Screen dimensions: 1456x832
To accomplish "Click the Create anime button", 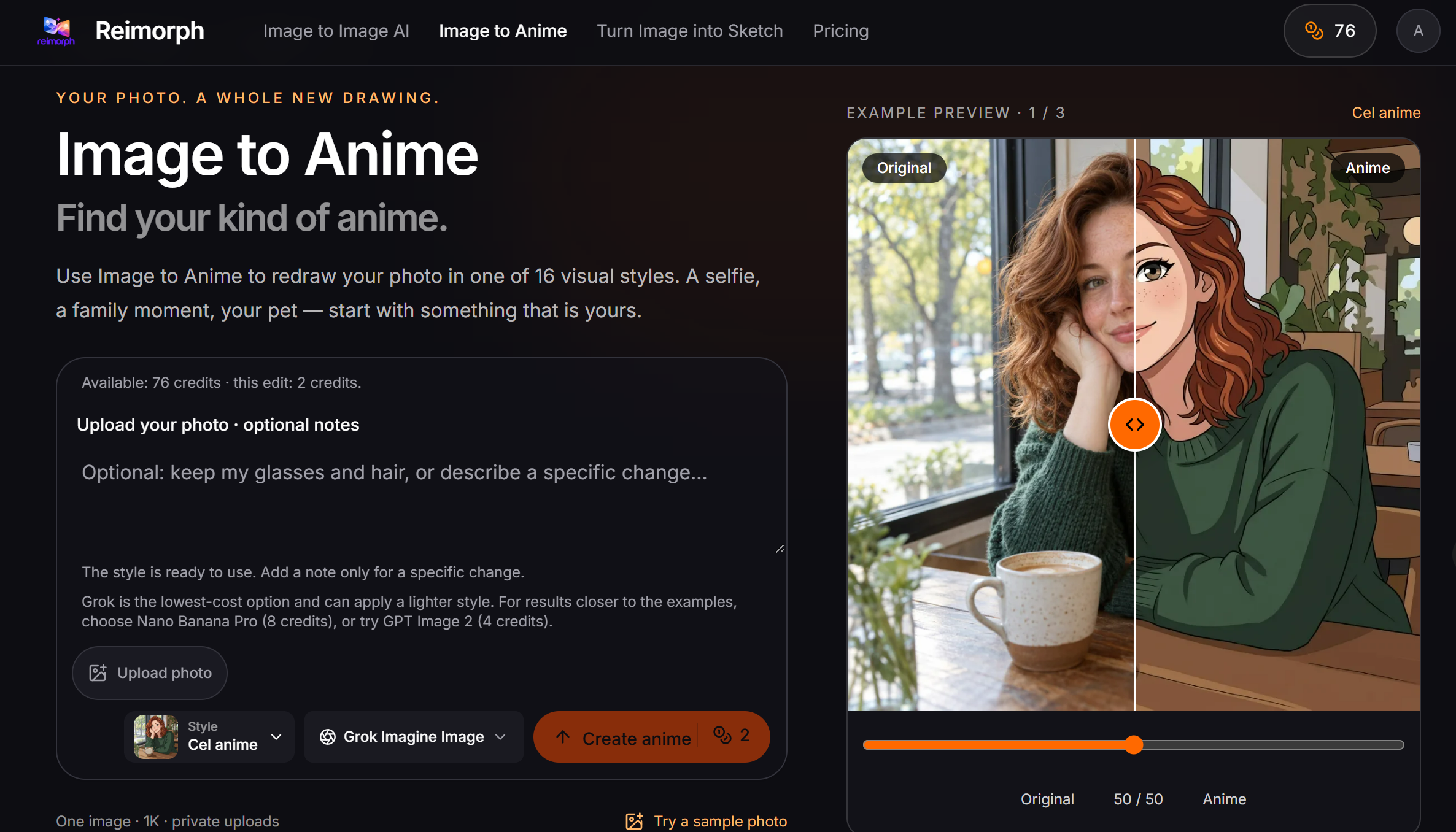I will 652,736.
